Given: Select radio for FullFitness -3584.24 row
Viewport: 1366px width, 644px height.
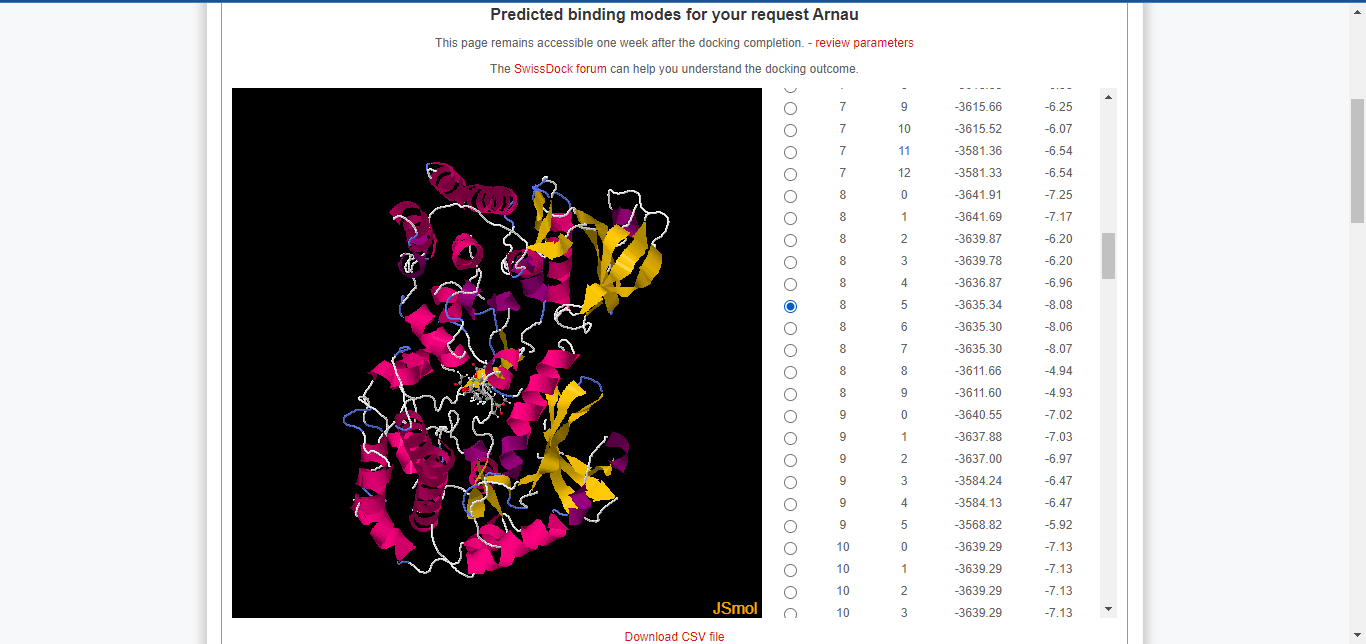Looking at the screenshot, I should pos(791,482).
